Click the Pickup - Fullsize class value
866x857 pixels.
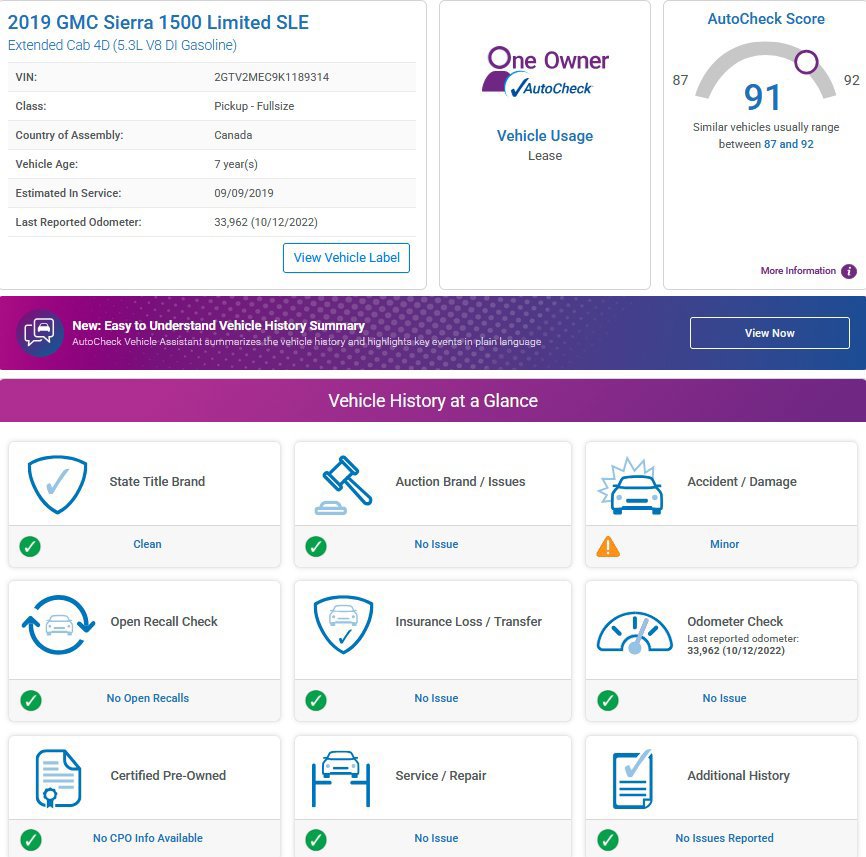[254, 106]
